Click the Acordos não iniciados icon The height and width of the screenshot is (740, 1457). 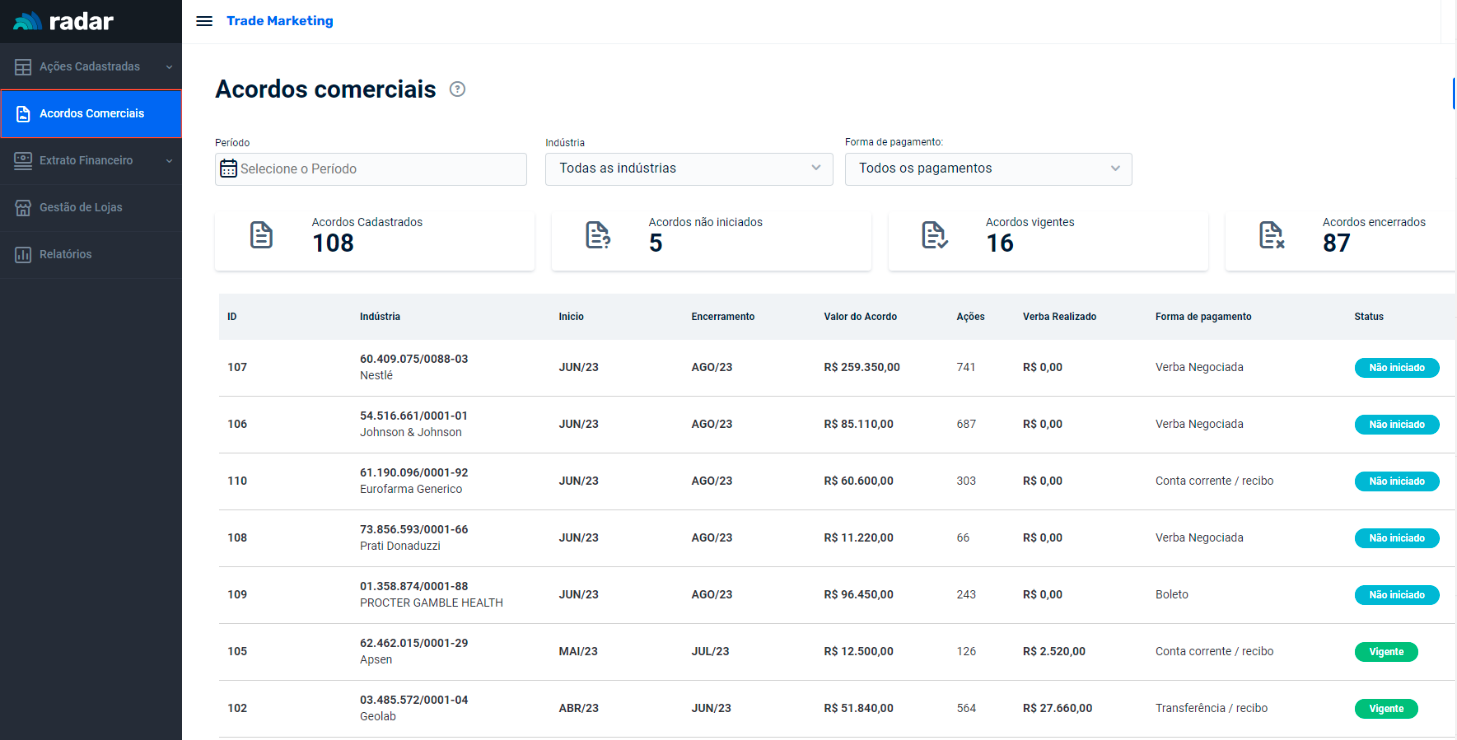pos(597,235)
